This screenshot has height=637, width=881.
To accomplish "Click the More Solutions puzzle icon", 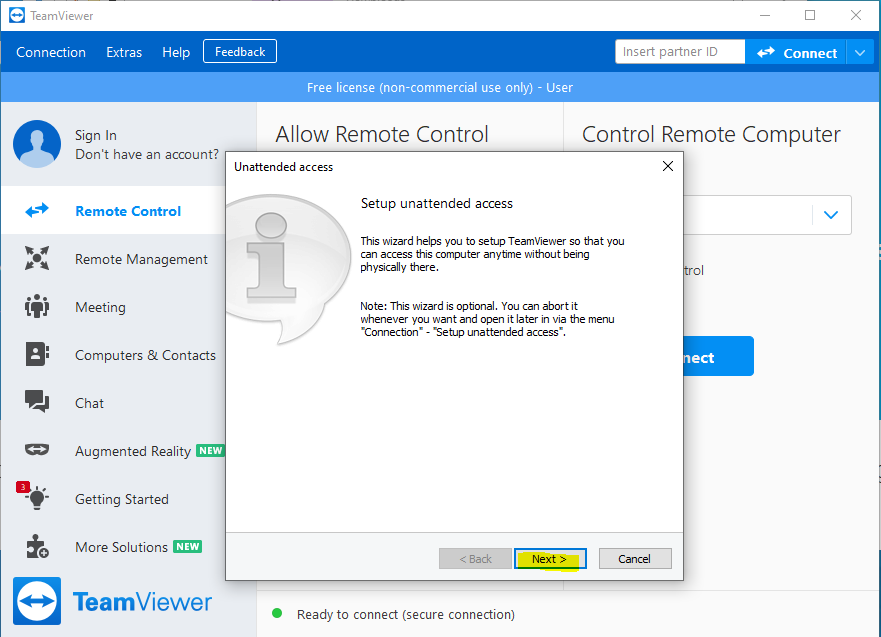I will [37, 547].
